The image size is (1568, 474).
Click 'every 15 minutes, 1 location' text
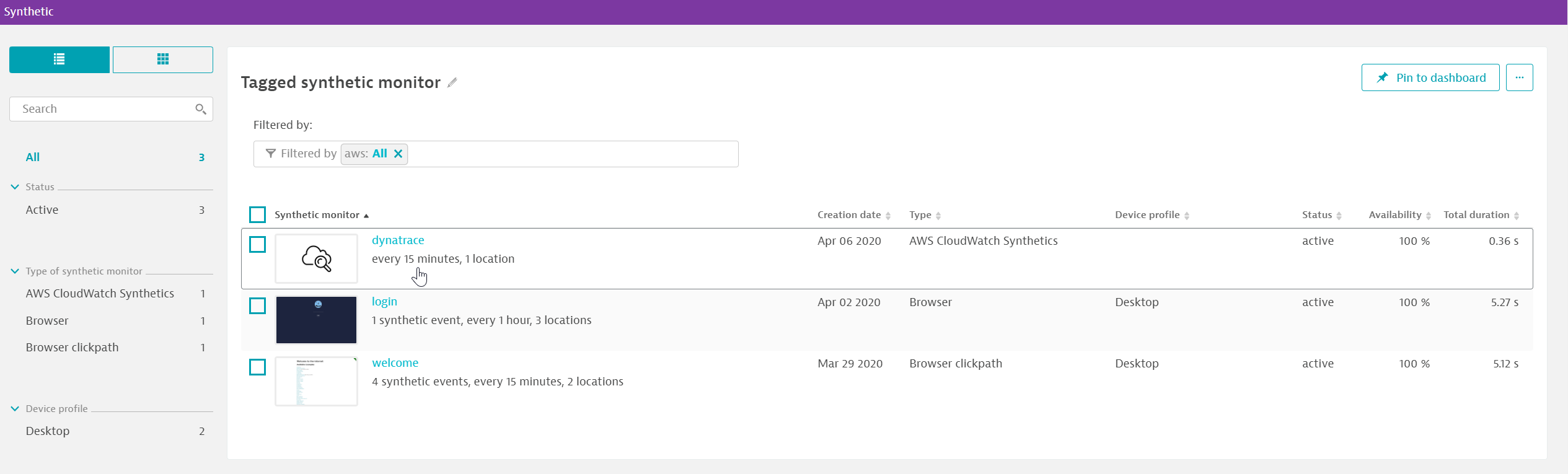(x=443, y=259)
